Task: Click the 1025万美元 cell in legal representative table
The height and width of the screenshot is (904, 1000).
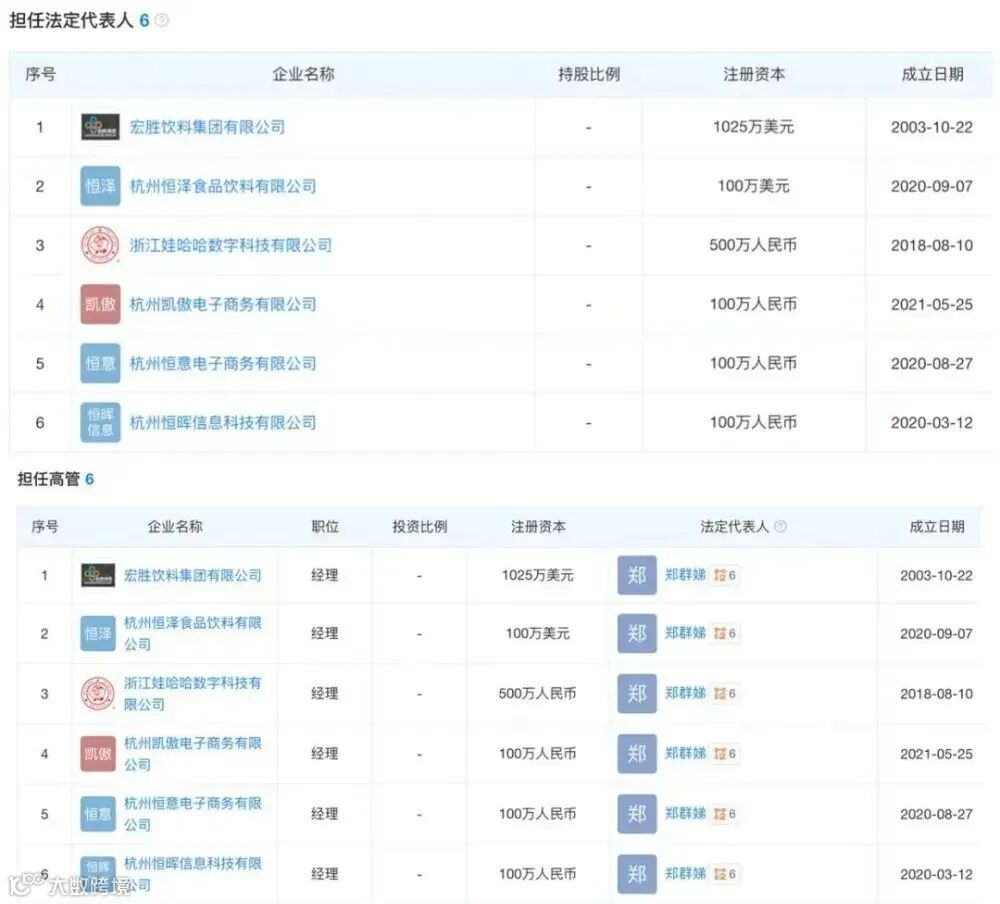Action: [753, 127]
